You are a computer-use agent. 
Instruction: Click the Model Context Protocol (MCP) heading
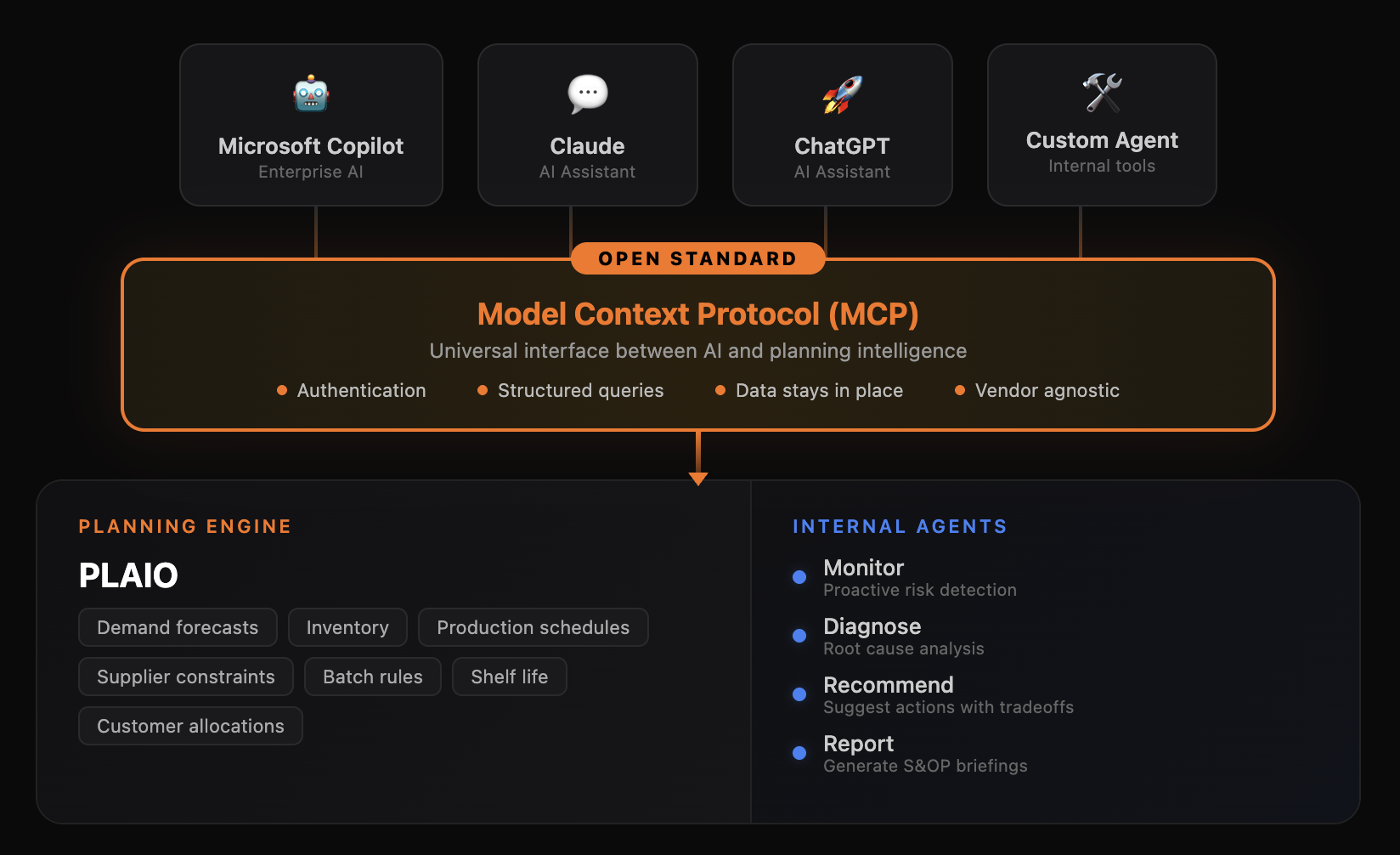pyautogui.click(x=697, y=314)
